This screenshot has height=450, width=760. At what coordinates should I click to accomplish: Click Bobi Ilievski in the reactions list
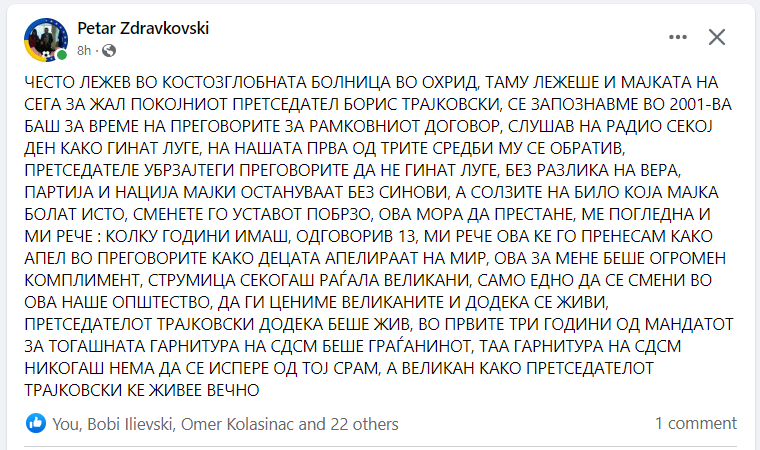pyautogui.click(x=130, y=424)
